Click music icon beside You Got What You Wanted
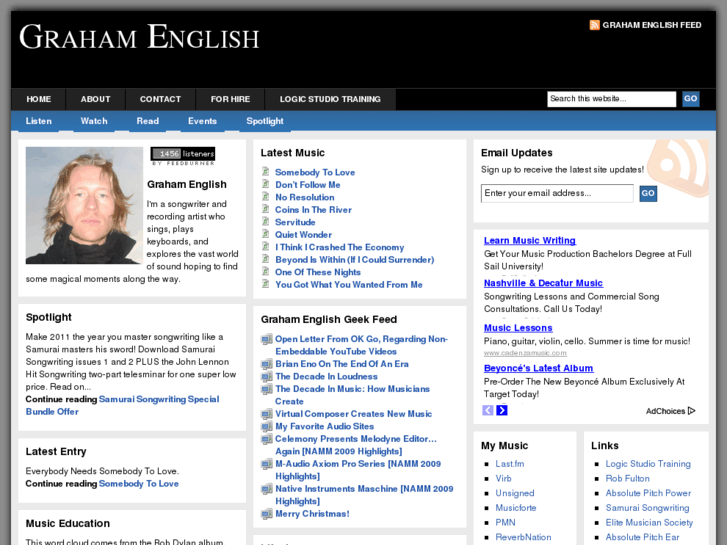 tap(266, 284)
